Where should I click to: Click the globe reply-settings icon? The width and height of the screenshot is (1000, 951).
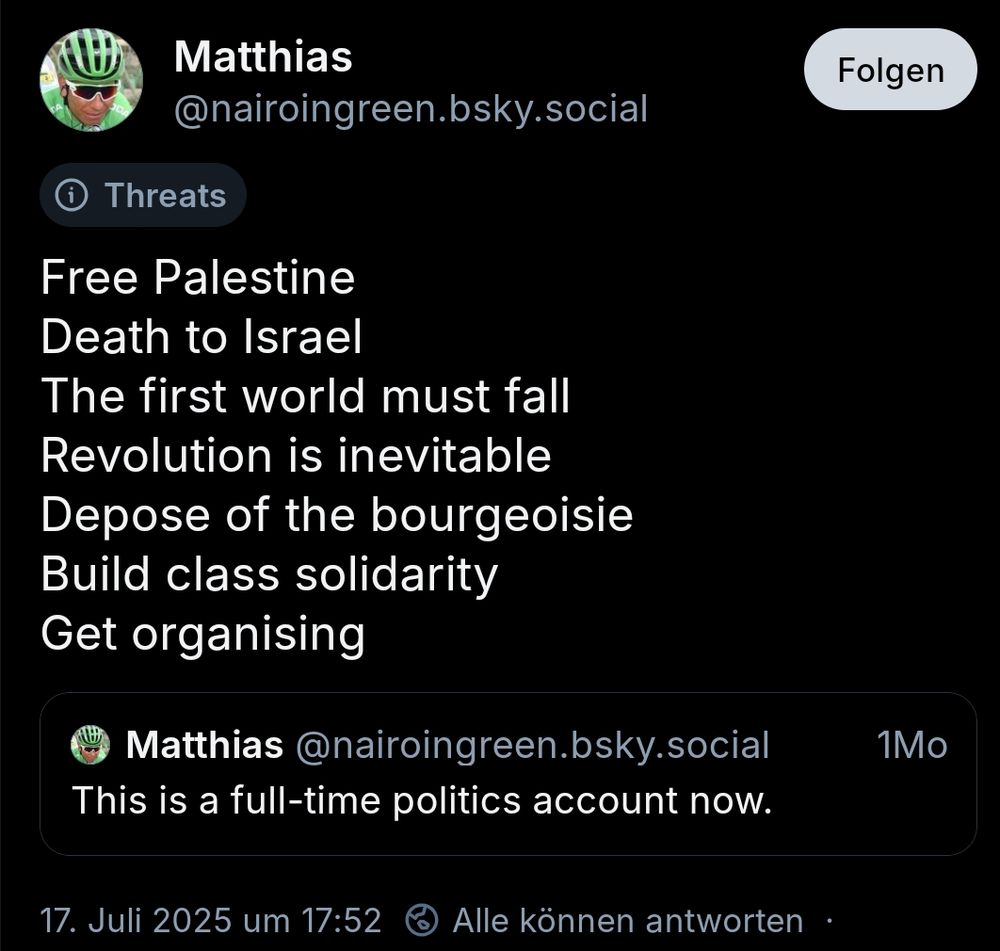click(x=424, y=919)
